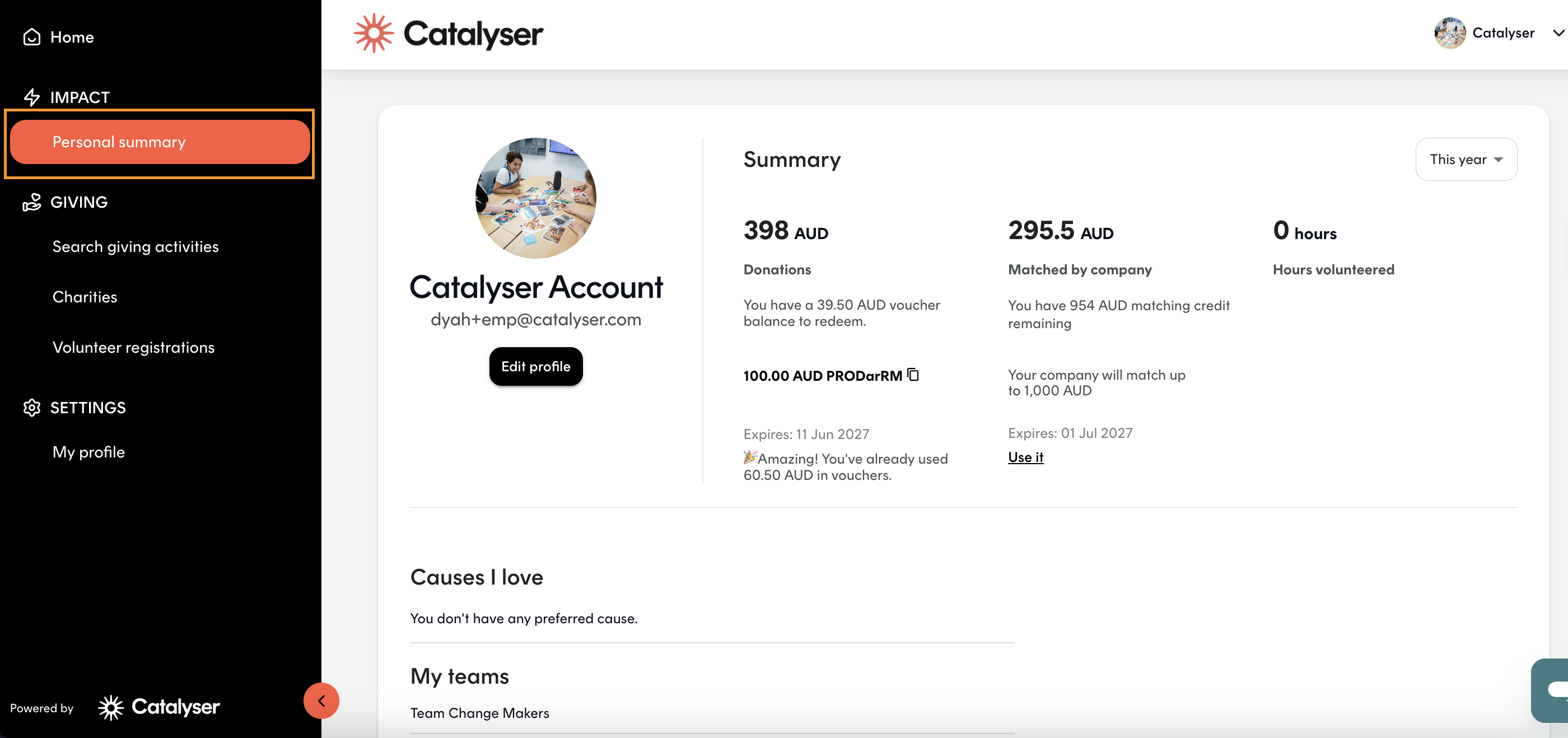The width and height of the screenshot is (1568, 738).
Task: Click the user avatar in top bar
Action: 1450,33
